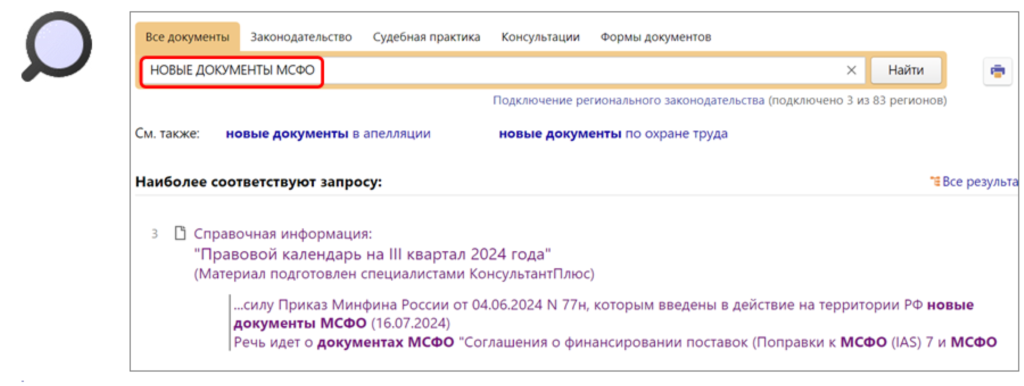1024x386 pixels.
Task: Click the «Найти» button
Action: click(x=906, y=71)
